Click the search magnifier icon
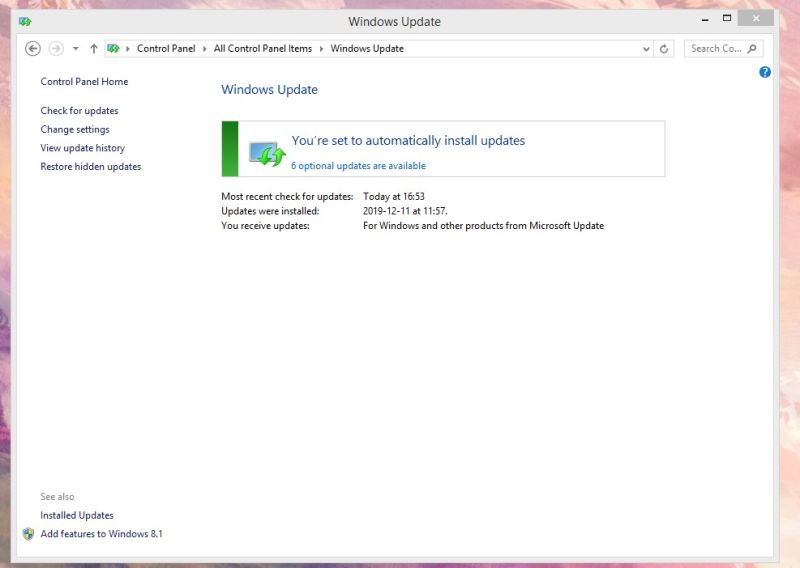This screenshot has width=800, height=568. coord(752,48)
